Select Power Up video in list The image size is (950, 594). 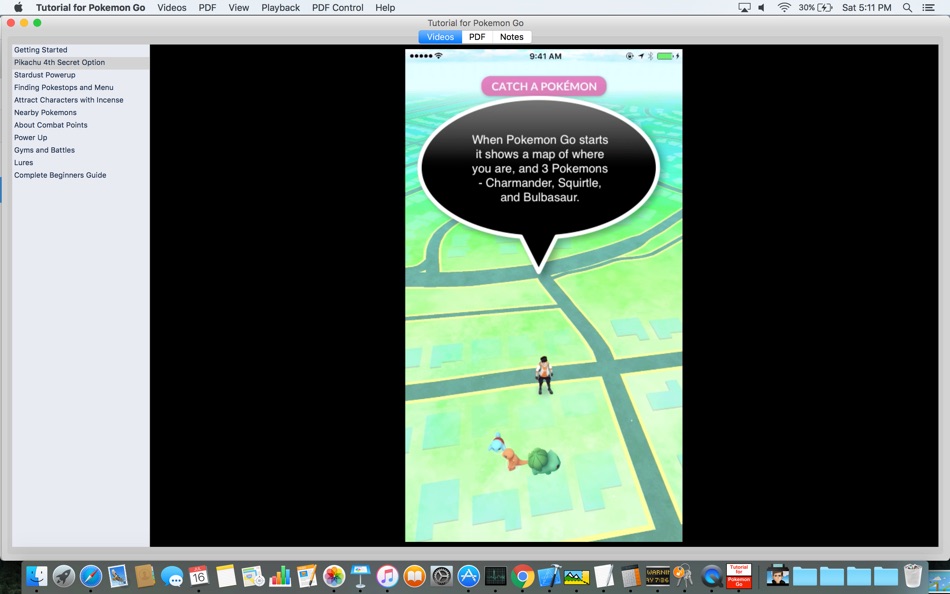tap(81, 138)
